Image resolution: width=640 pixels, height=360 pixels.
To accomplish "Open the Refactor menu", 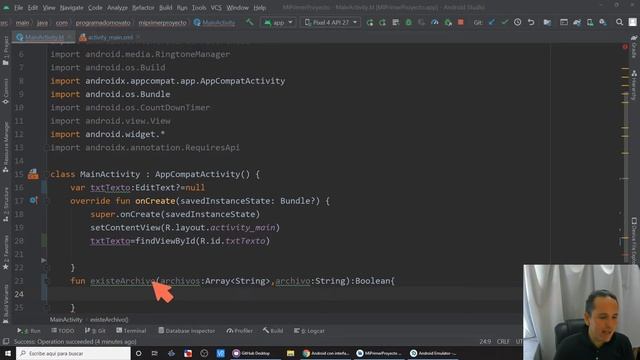I will pos(143,8).
